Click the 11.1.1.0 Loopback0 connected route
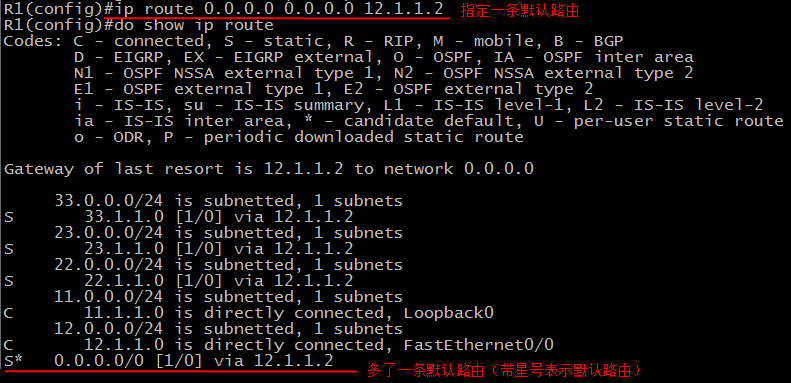 point(248,313)
